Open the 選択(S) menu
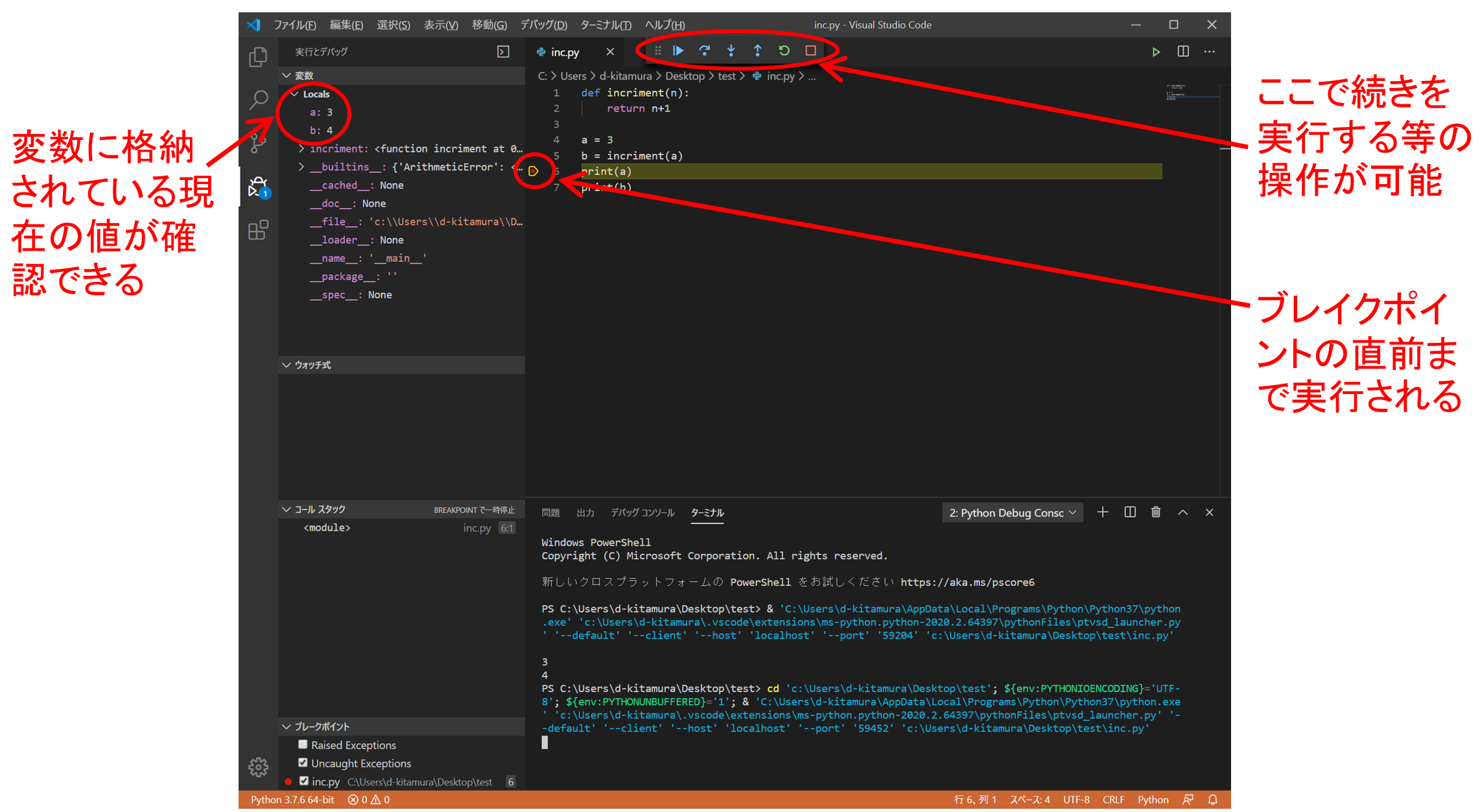Image resolution: width=1480 pixels, height=812 pixels. click(393, 25)
